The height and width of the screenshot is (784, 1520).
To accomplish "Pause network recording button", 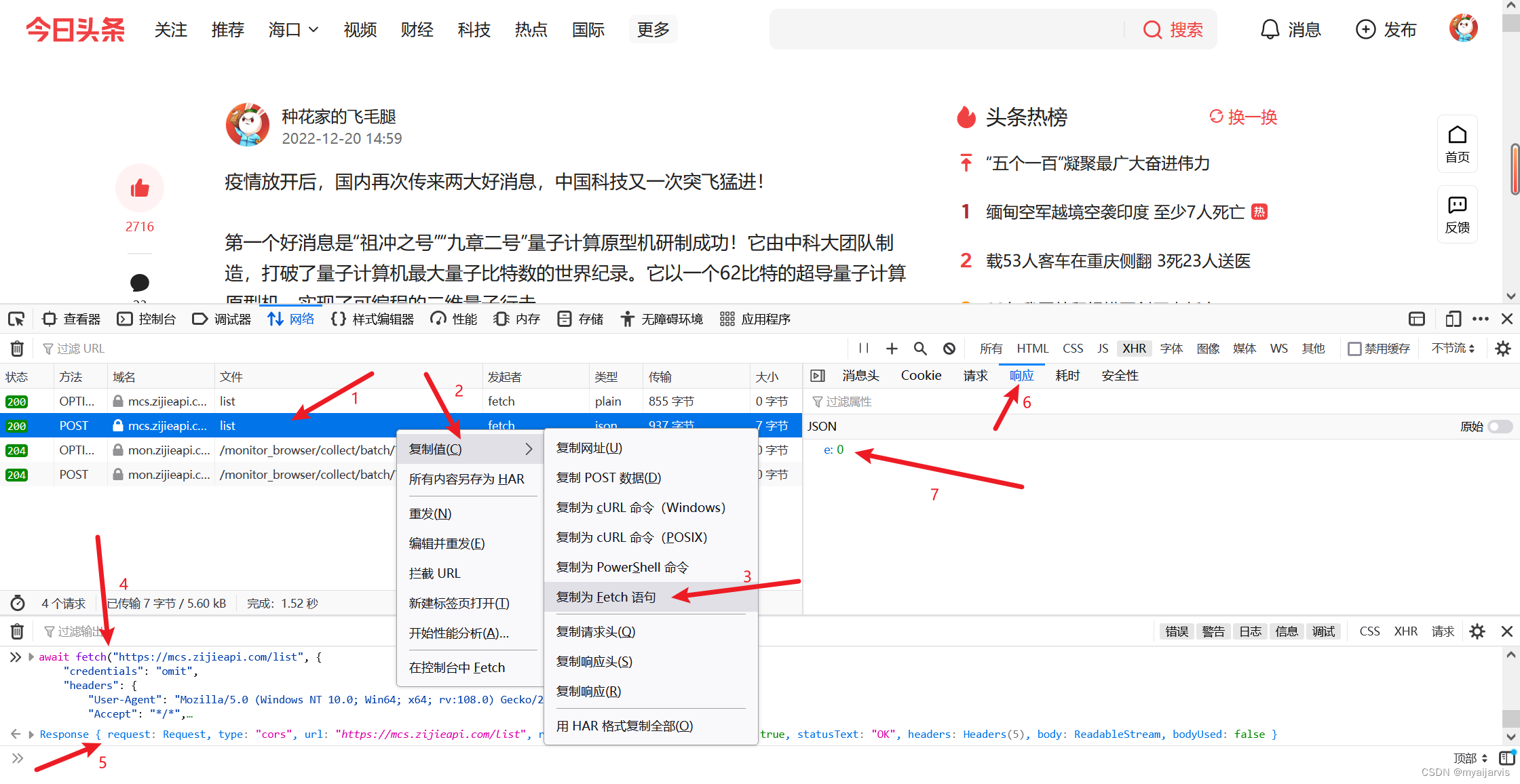I will (x=863, y=349).
